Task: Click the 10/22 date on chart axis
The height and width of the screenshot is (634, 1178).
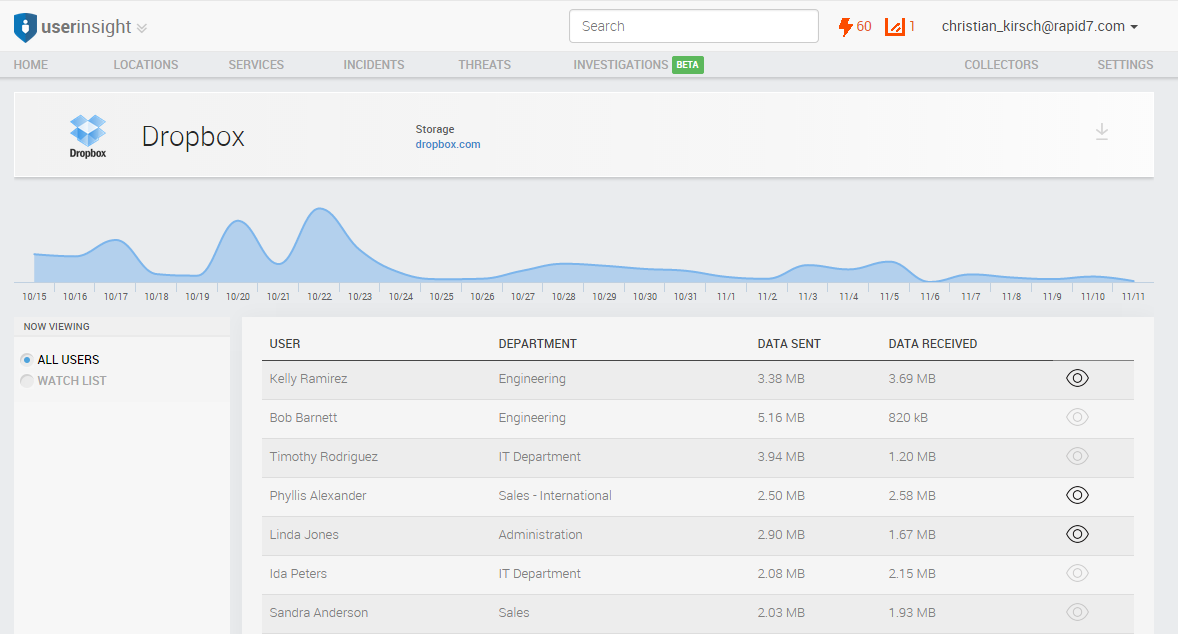Action: 319,297
